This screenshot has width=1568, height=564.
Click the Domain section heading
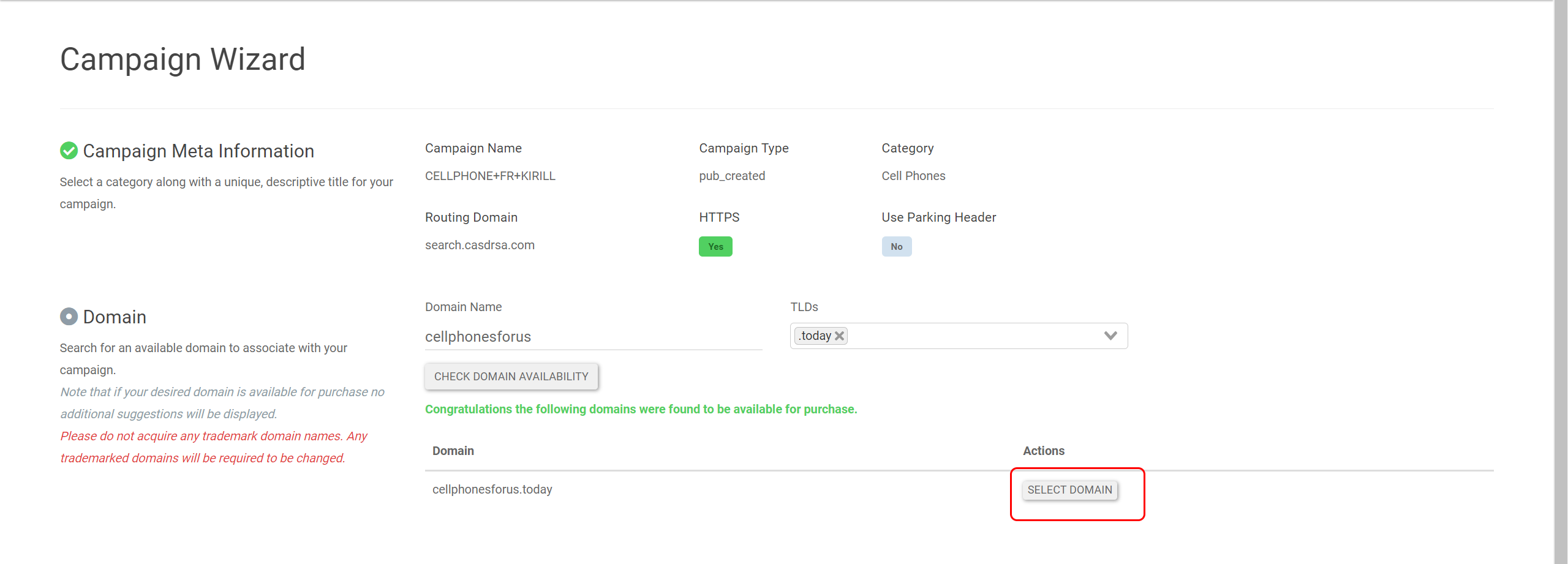coord(115,317)
